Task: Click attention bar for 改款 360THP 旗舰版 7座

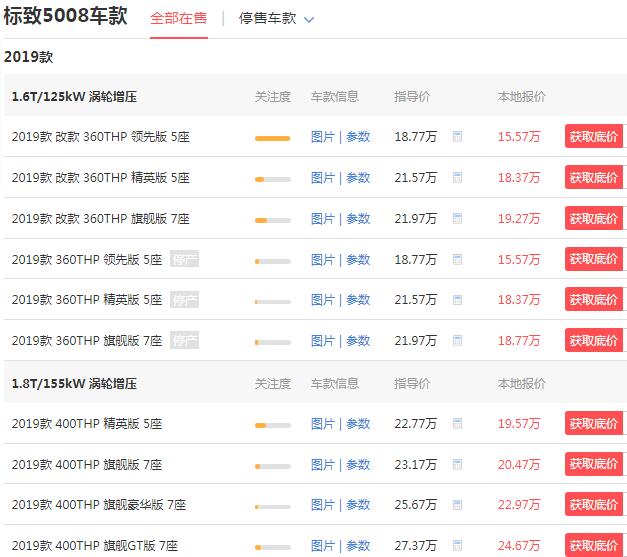Action: click(273, 220)
